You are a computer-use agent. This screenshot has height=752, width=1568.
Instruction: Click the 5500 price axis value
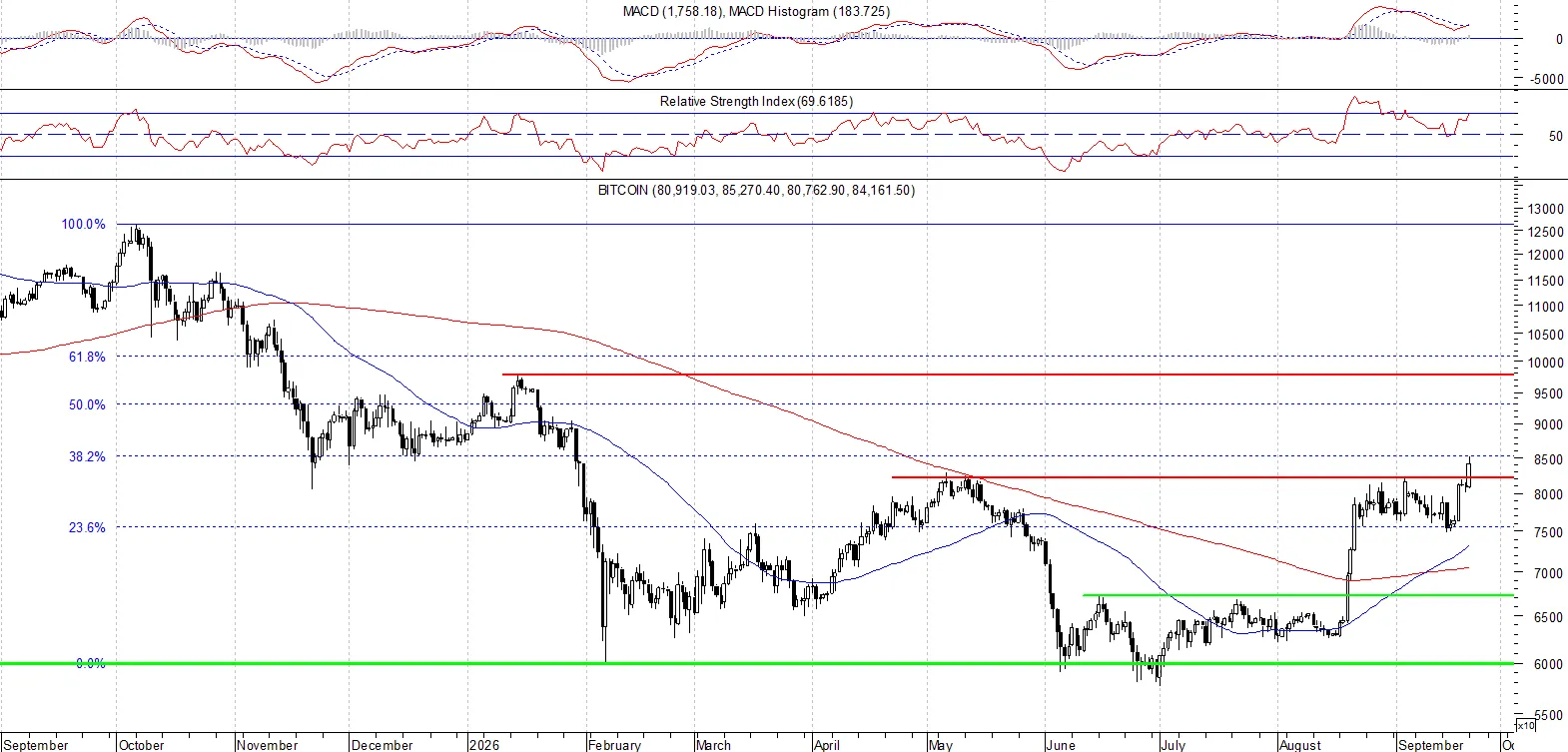(1548, 715)
